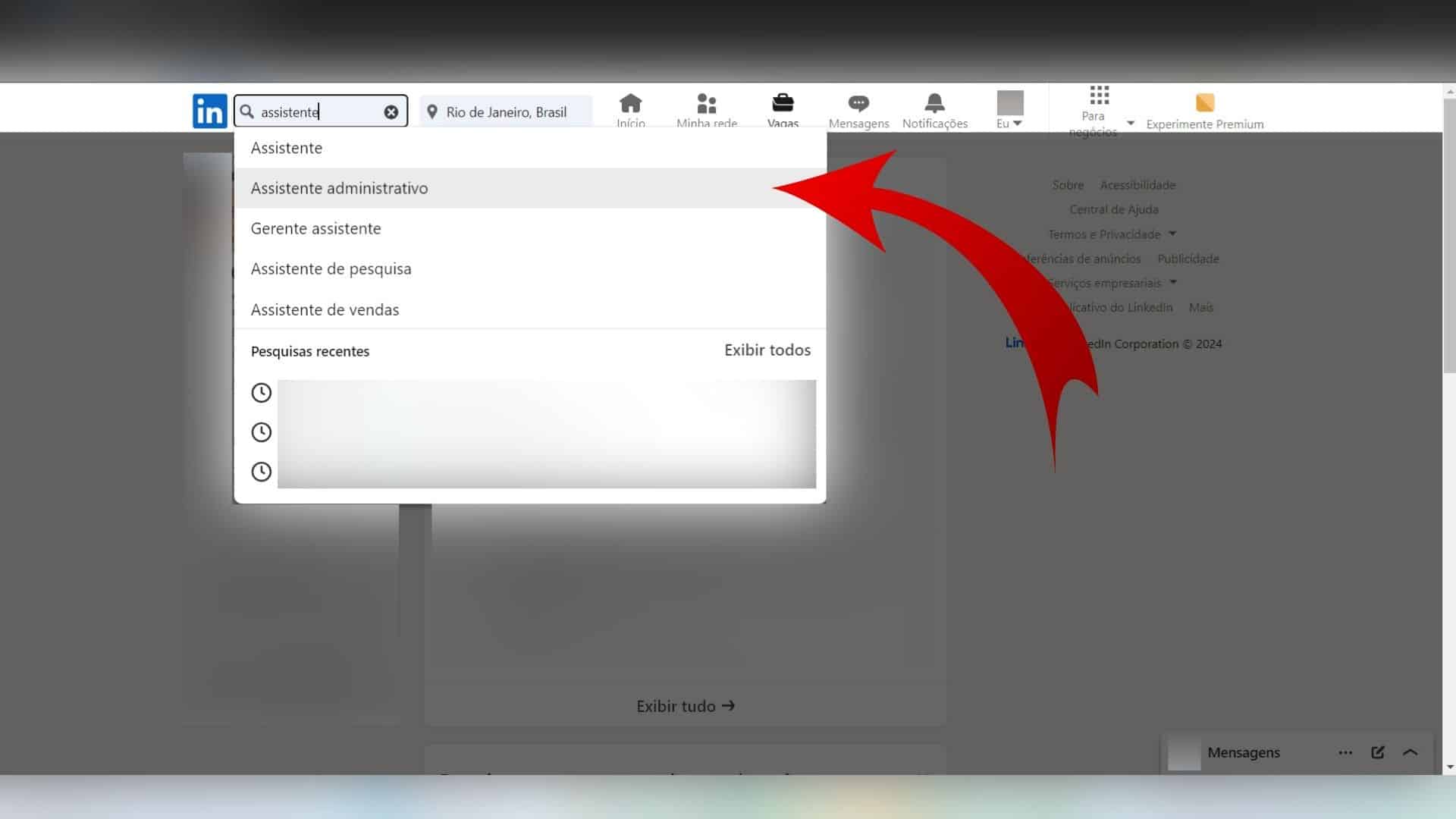The width and height of the screenshot is (1456, 819).
Task: Expand 'Termos e Privacidade' dropdown
Action: coord(1112,234)
